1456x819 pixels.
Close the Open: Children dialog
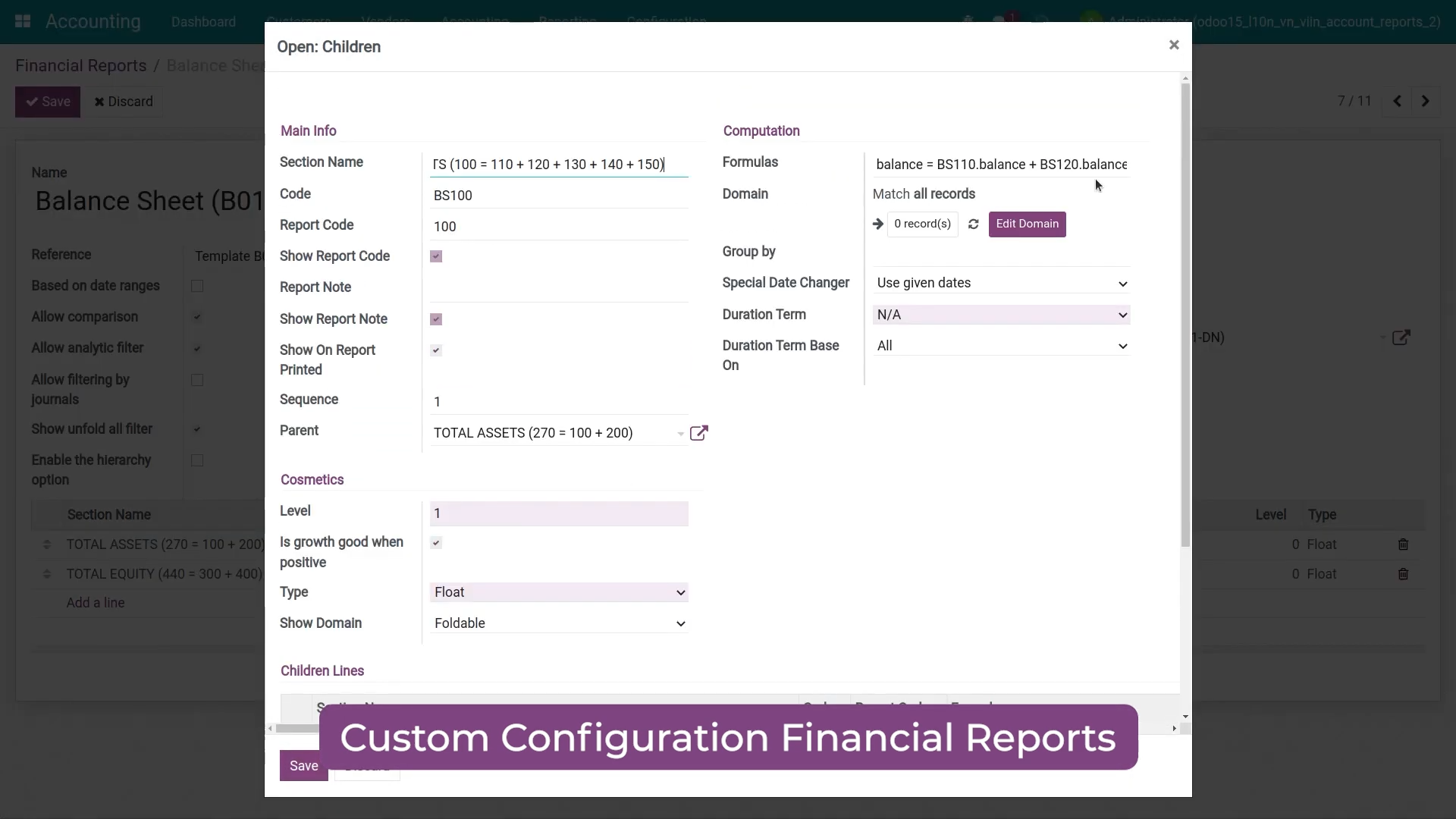pos(1174,45)
